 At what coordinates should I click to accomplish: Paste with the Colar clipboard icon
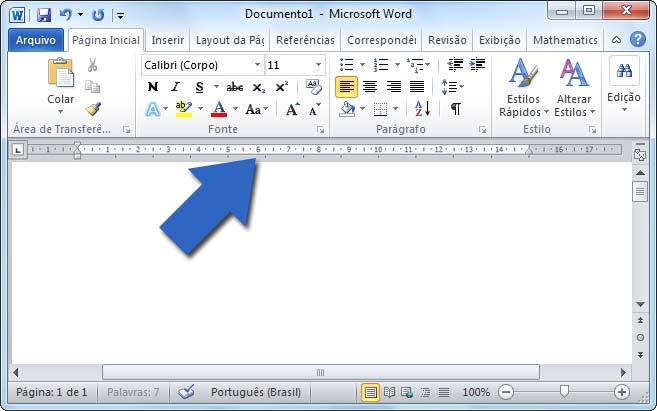pos(61,73)
